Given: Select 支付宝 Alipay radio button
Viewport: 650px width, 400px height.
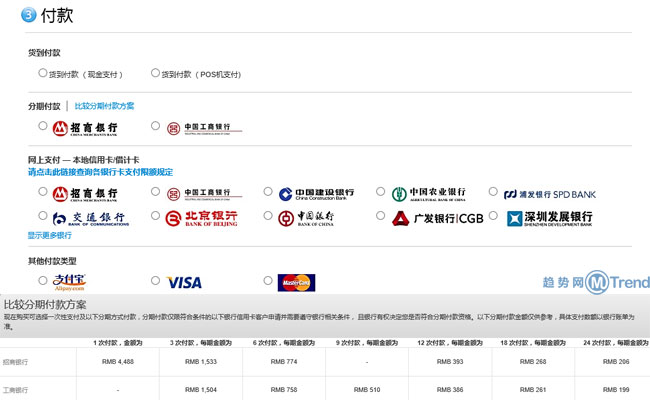Looking at the screenshot, I should click(42, 281).
